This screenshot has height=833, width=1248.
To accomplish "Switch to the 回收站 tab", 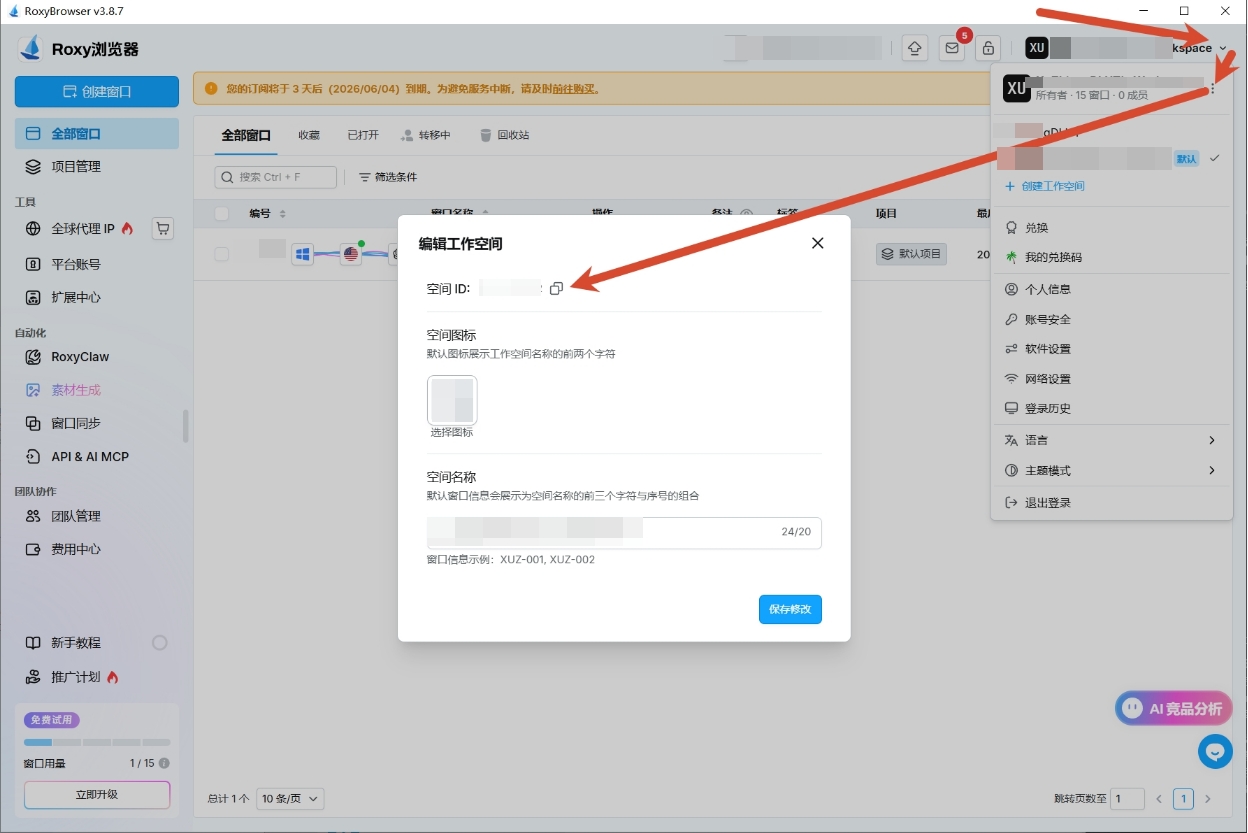I will [504, 135].
